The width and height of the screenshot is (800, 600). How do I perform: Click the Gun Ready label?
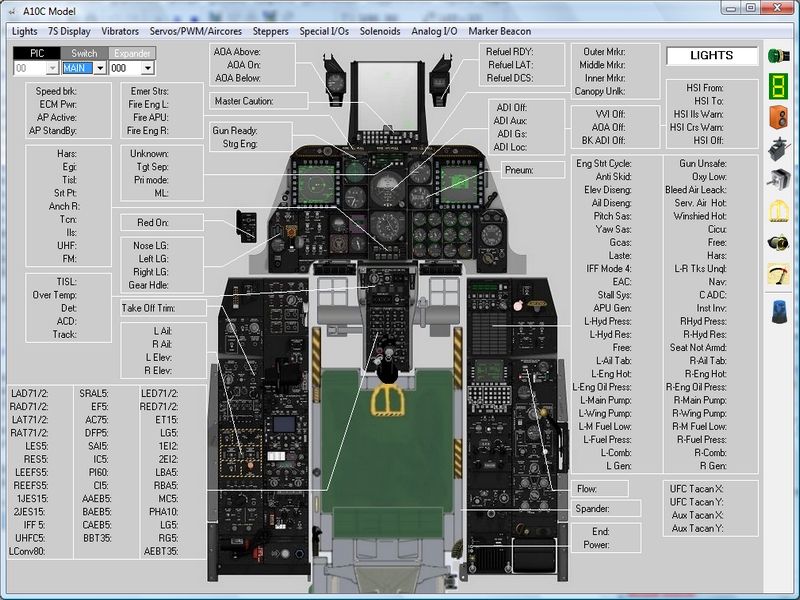(235, 131)
